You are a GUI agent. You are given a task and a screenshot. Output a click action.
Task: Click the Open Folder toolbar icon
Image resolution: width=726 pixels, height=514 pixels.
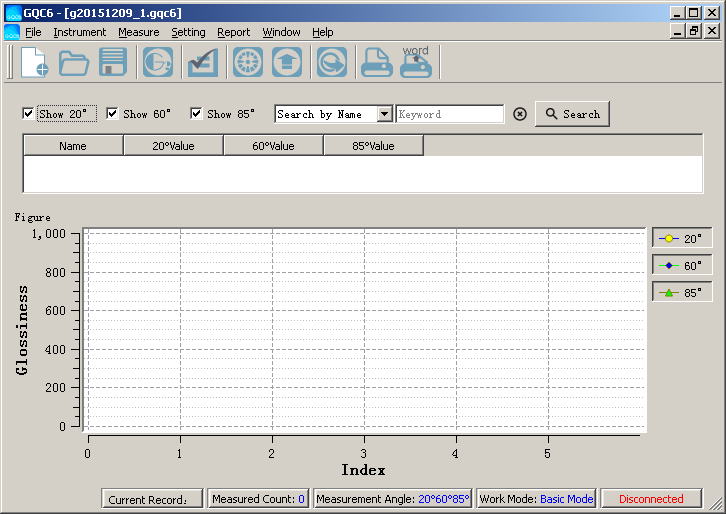74,62
